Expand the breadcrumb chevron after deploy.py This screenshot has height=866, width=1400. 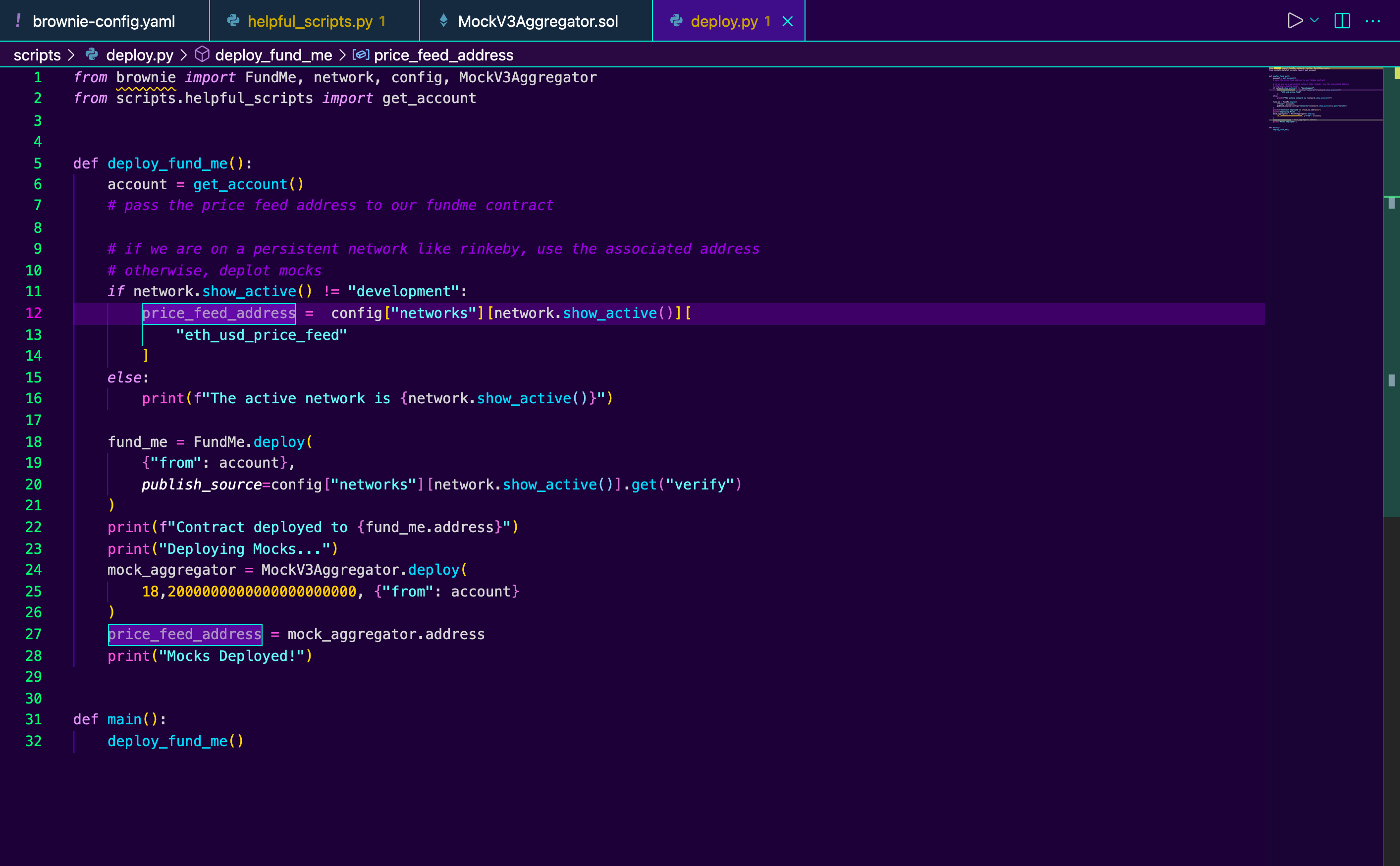coord(184,55)
